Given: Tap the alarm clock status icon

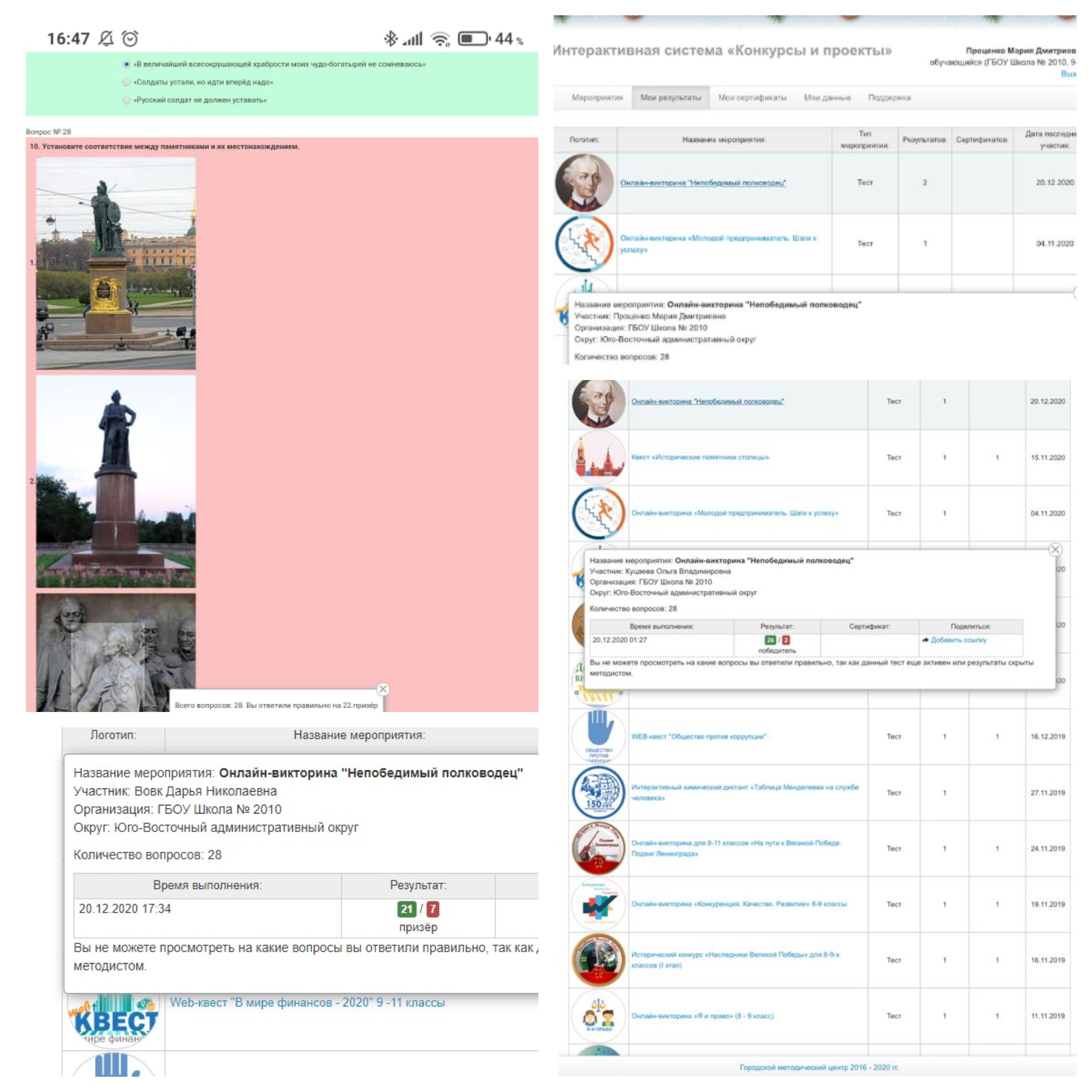Looking at the screenshot, I should [x=130, y=38].
